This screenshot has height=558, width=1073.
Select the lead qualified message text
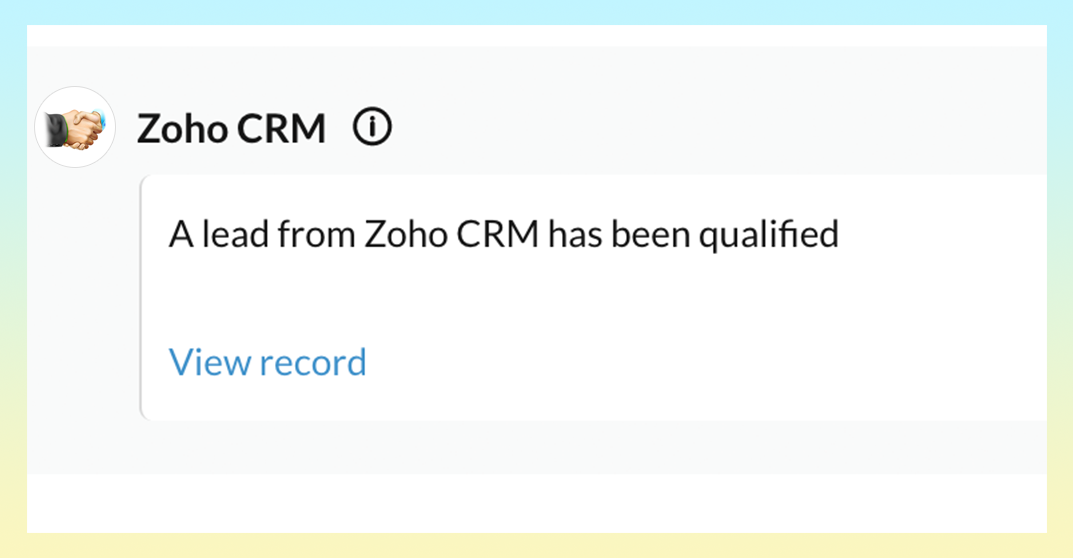coord(503,235)
